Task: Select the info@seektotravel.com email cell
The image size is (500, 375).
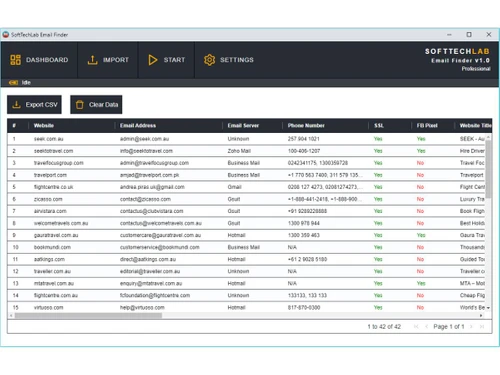Action: (x=146, y=151)
